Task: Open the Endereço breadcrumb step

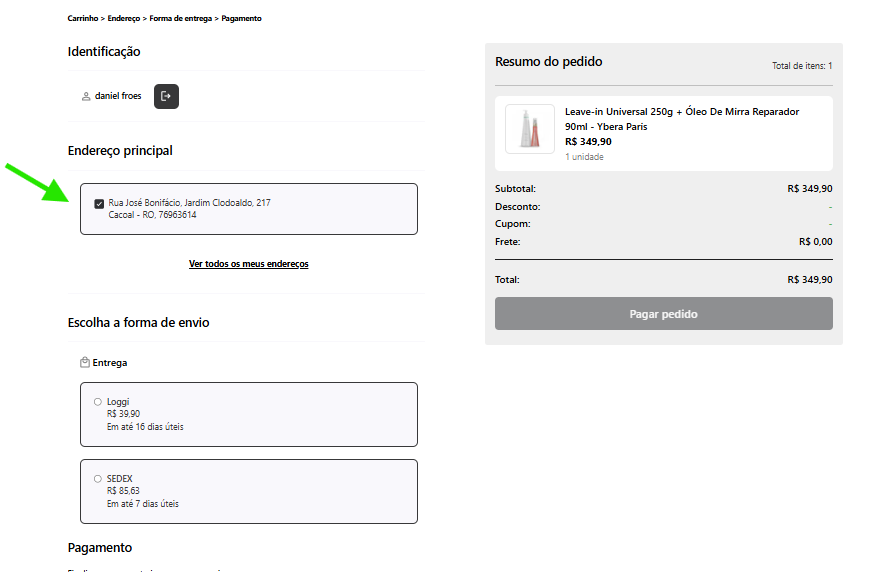Action: click(124, 18)
